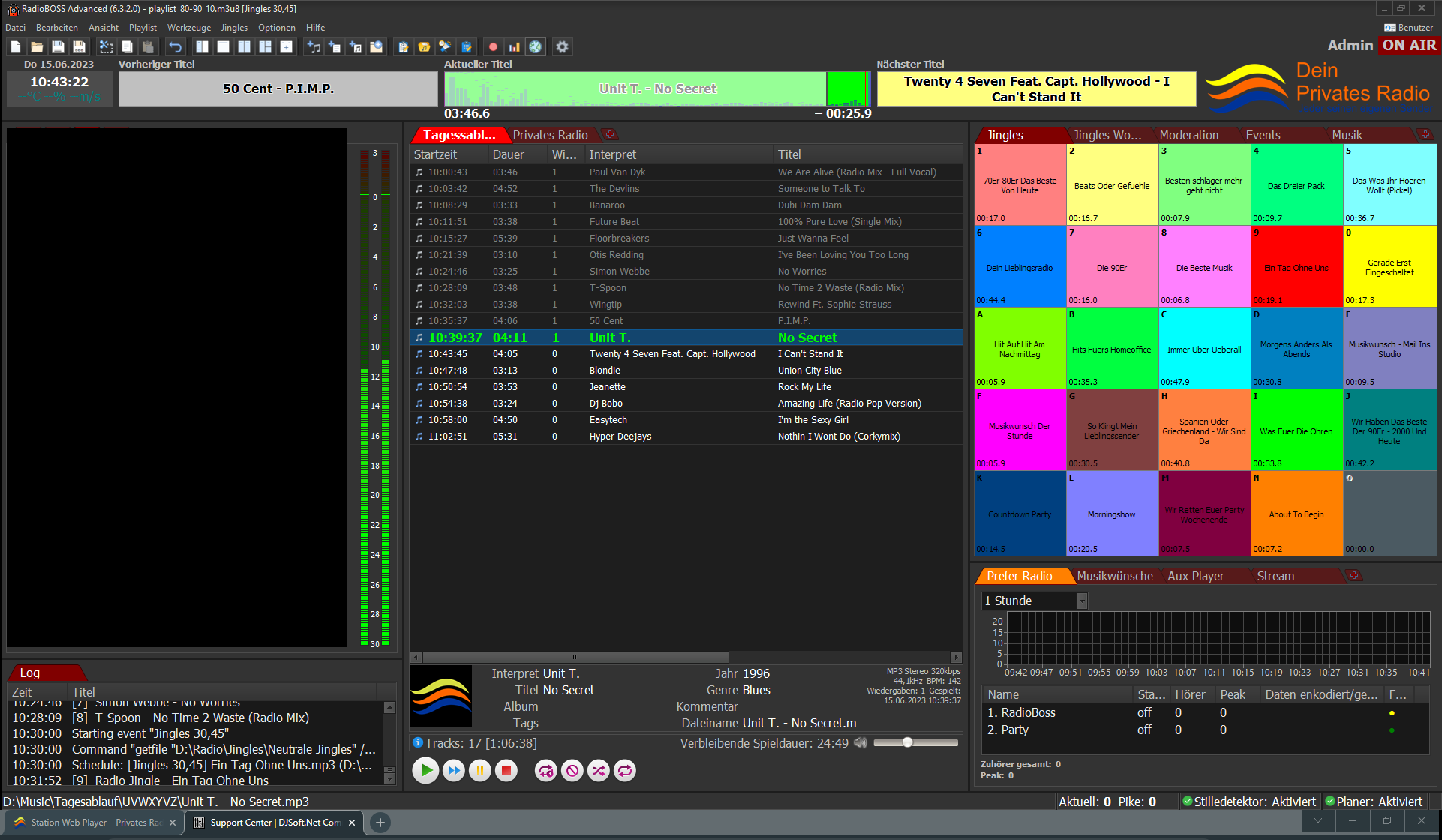The width and height of the screenshot is (1442, 840).
Task: Open a new browser tab with the plus
Action: [x=380, y=823]
